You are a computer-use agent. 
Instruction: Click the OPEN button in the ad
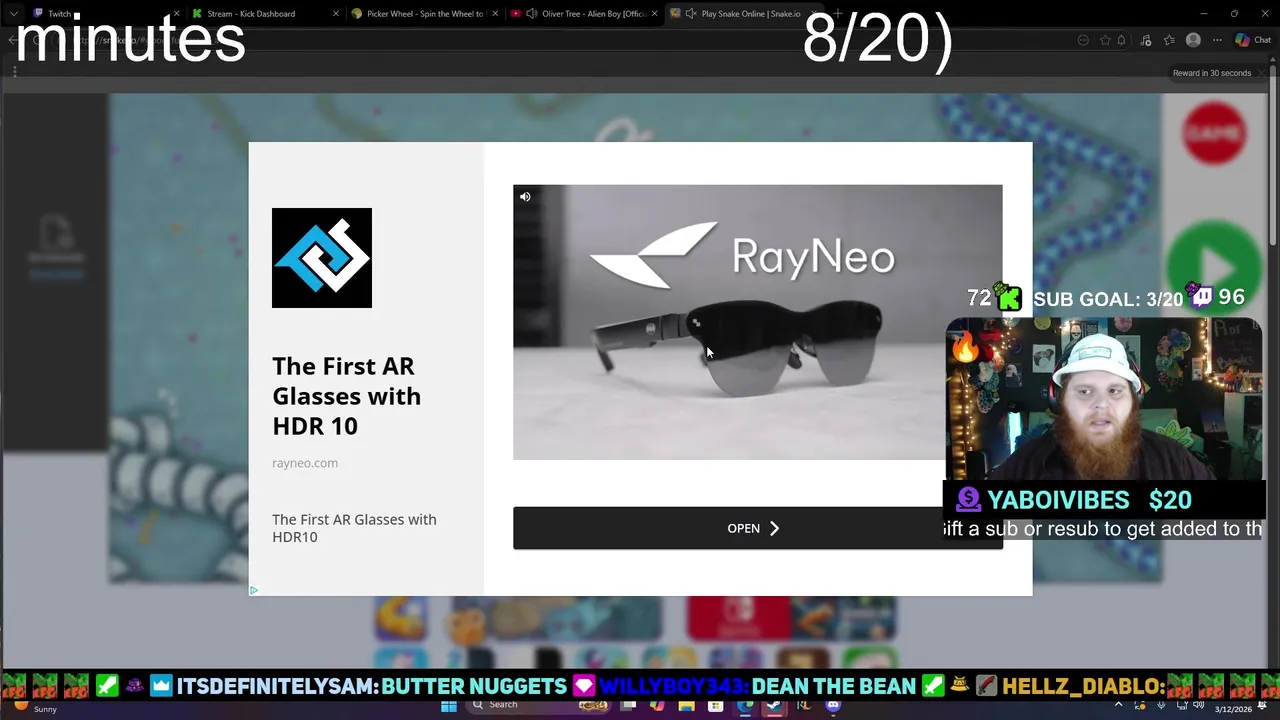click(x=757, y=528)
